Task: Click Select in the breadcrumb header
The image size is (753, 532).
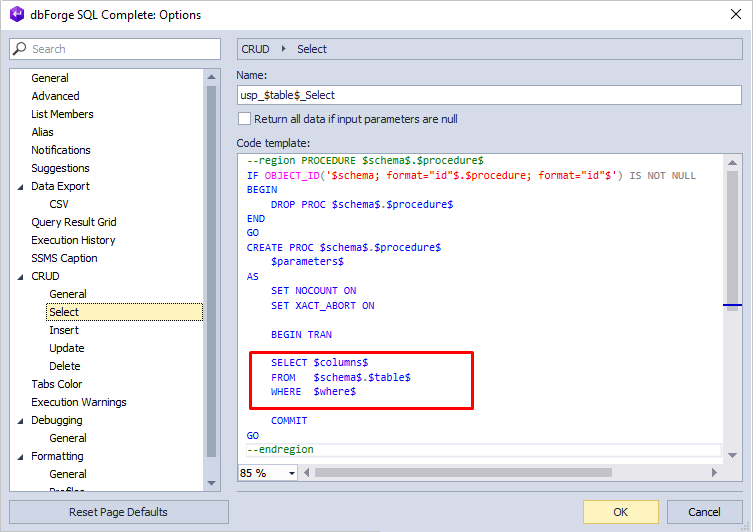Action: [312, 49]
